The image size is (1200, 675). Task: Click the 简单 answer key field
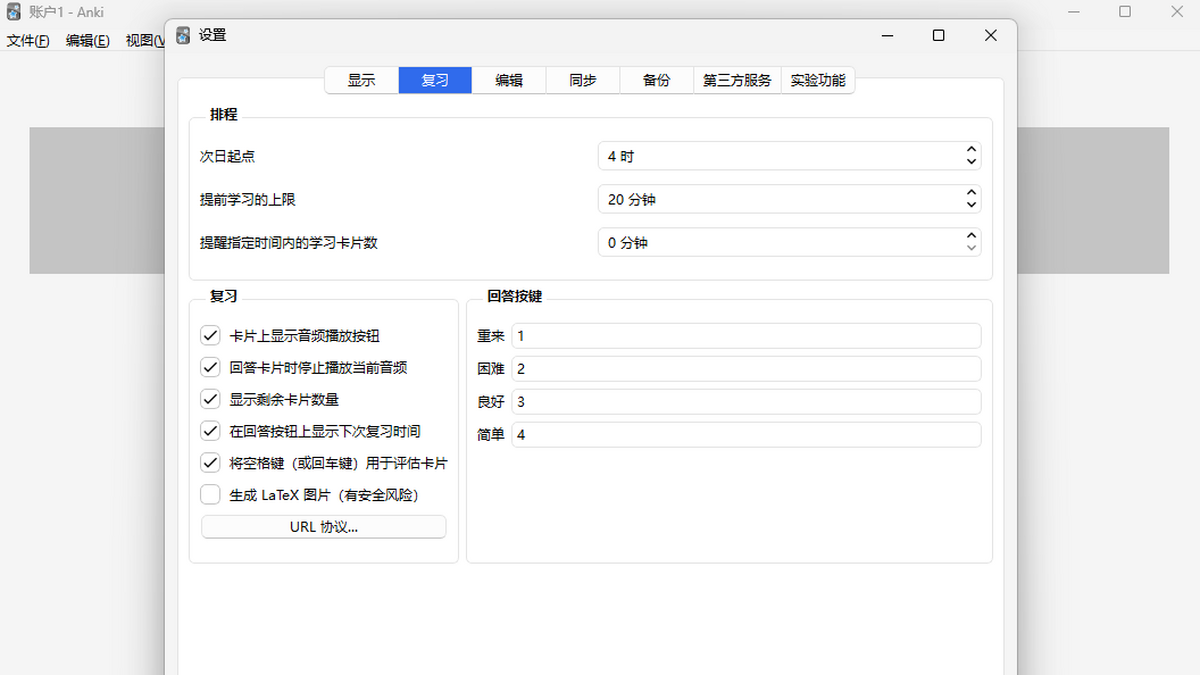click(x=746, y=435)
